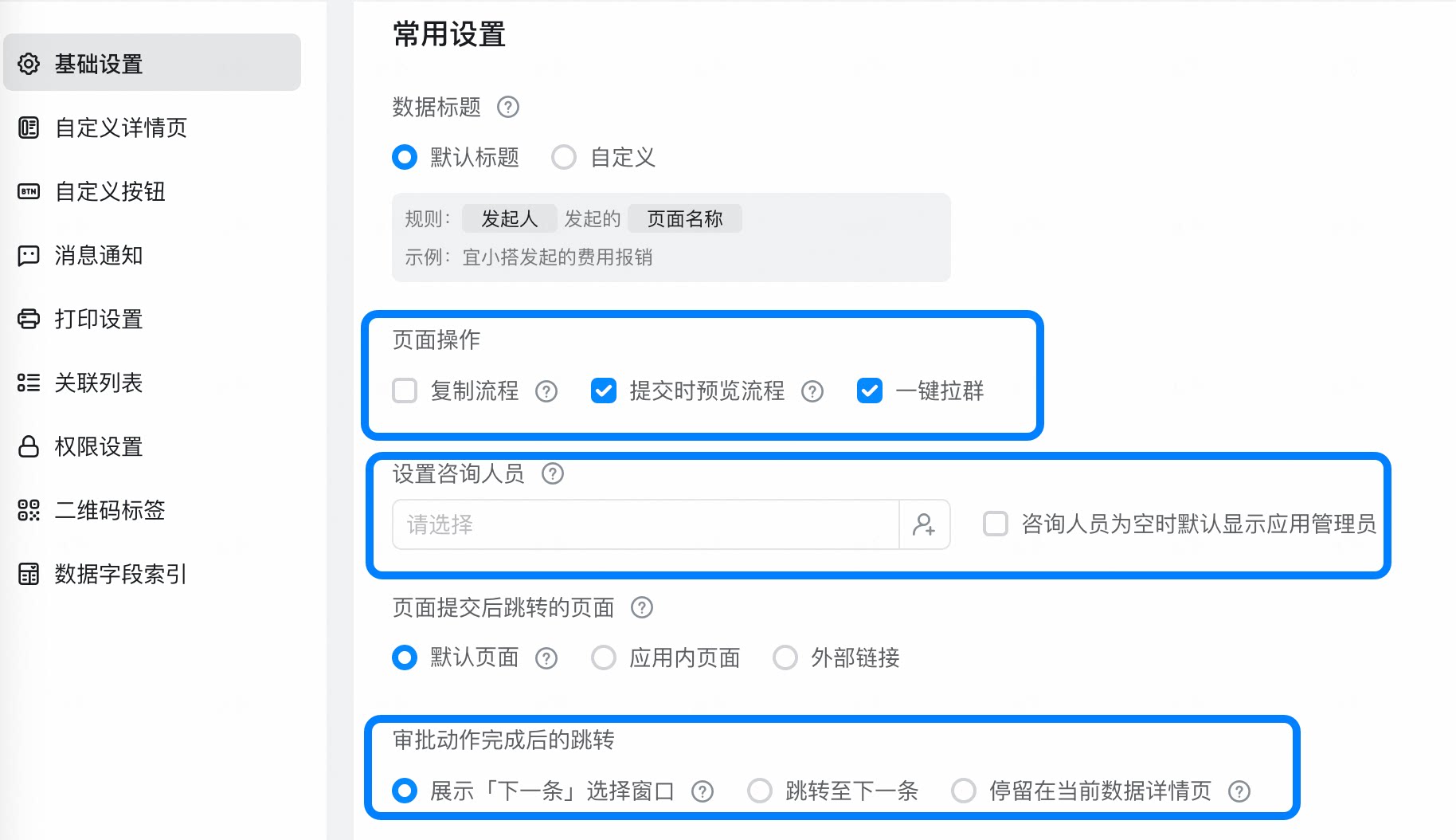The width and height of the screenshot is (1456, 840).
Task: Click help icon beside 页面提交后跳转的页面
Action: tap(642, 608)
